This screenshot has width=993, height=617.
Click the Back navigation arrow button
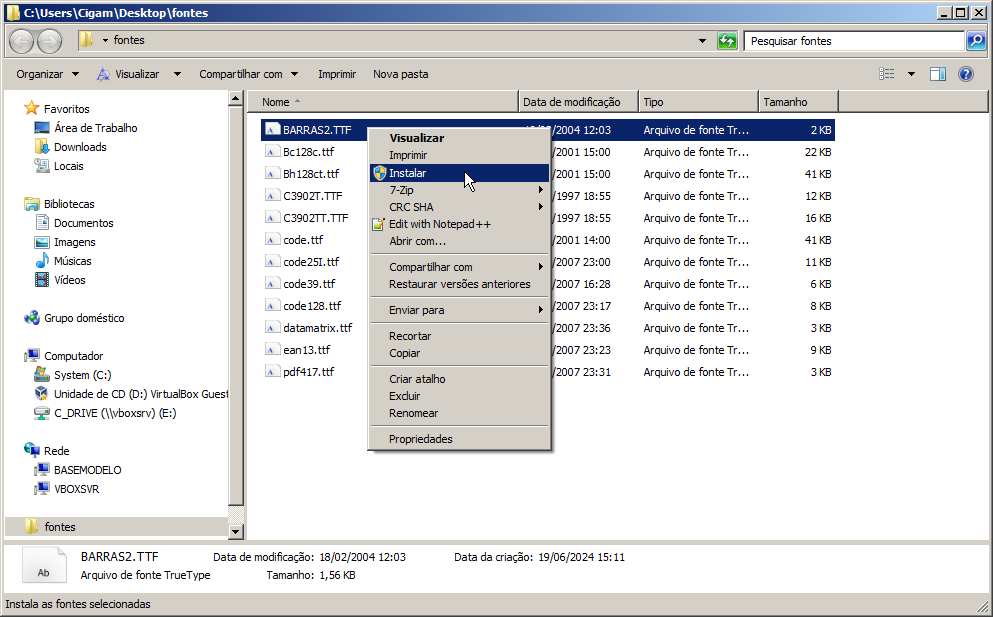point(22,41)
